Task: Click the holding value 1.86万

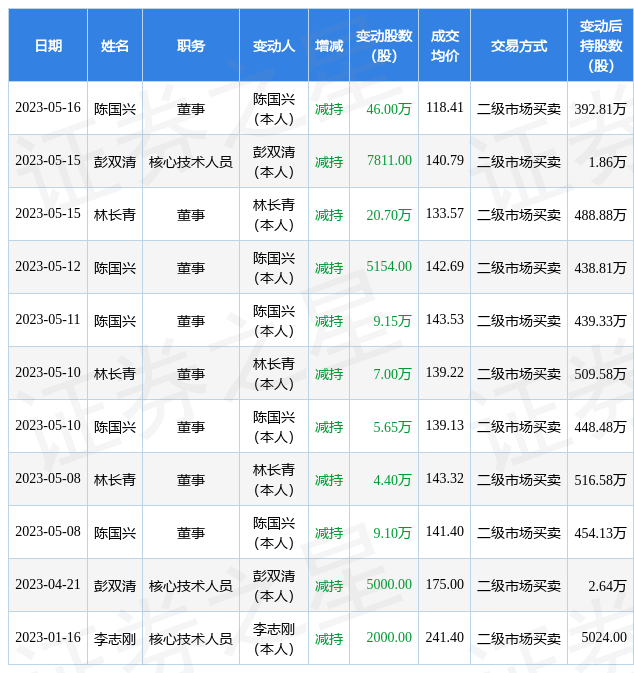Action: [x=607, y=162]
